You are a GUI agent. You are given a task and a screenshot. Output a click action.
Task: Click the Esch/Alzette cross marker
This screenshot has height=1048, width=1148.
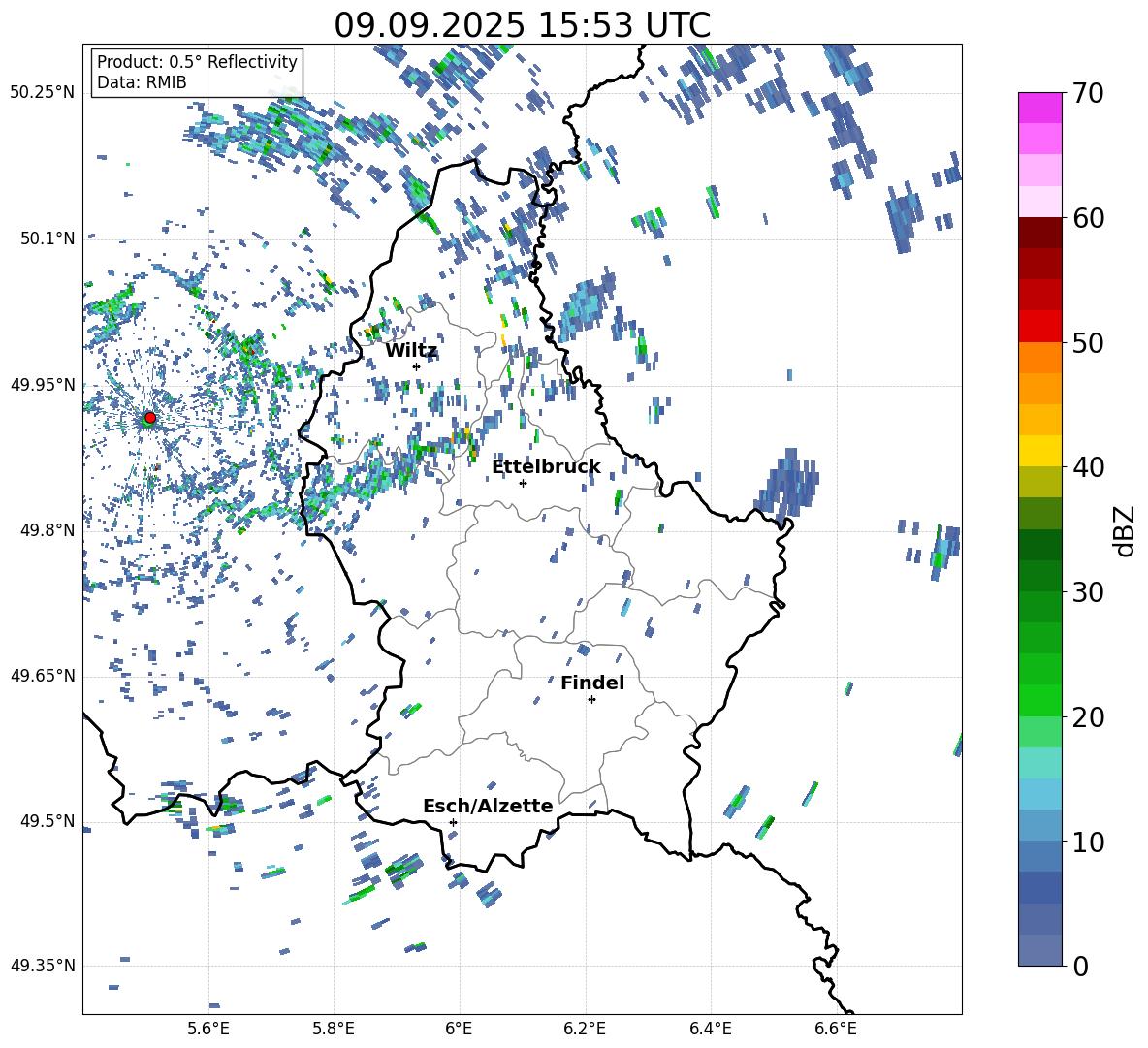click(x=453, y=822)
